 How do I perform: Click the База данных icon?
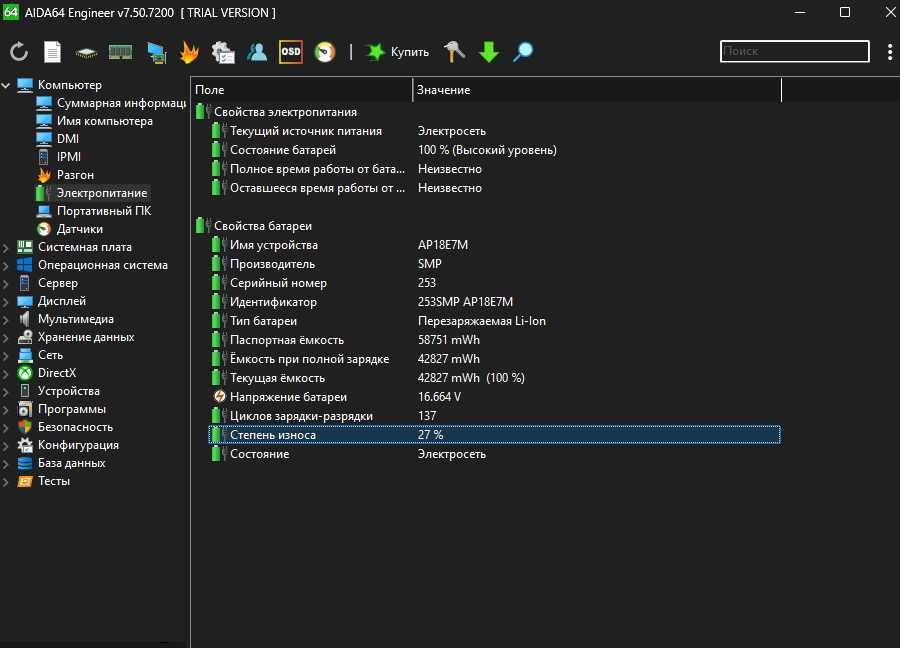coord(25,463)
